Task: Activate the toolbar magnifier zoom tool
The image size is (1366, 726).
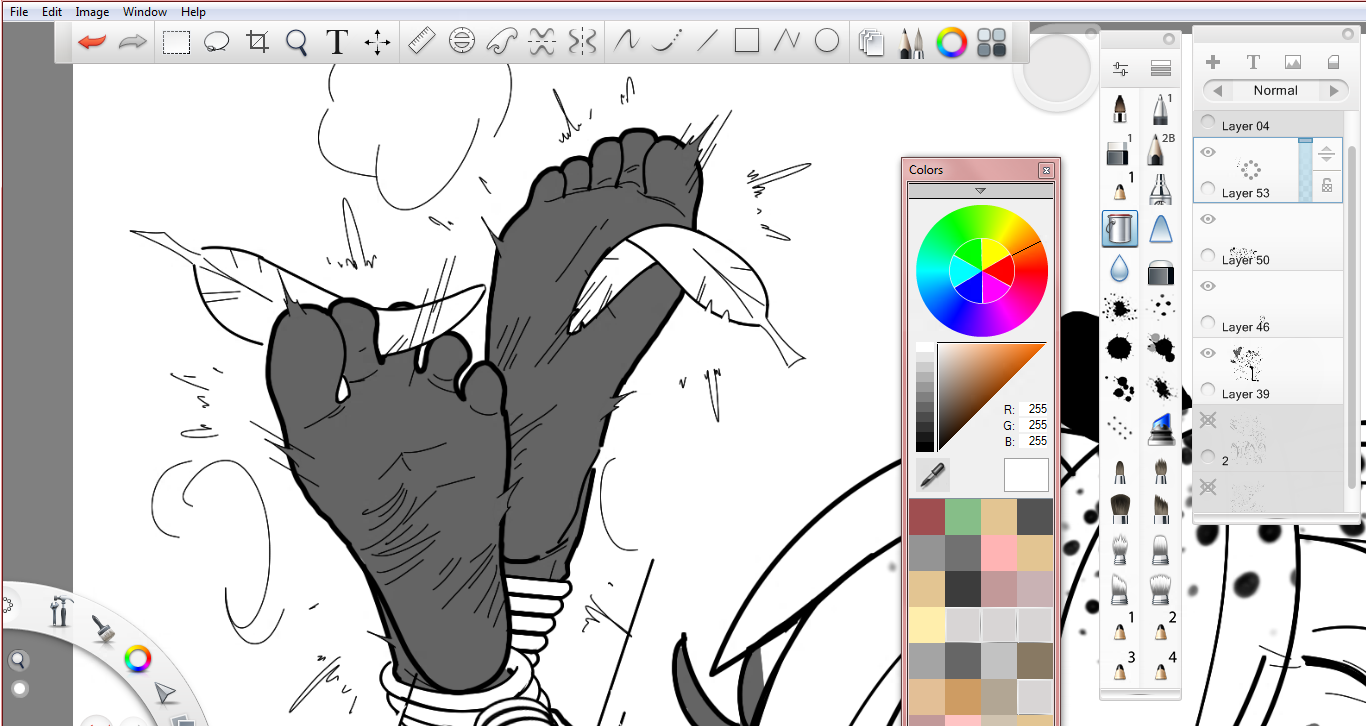Action: (x=297, y=42)
